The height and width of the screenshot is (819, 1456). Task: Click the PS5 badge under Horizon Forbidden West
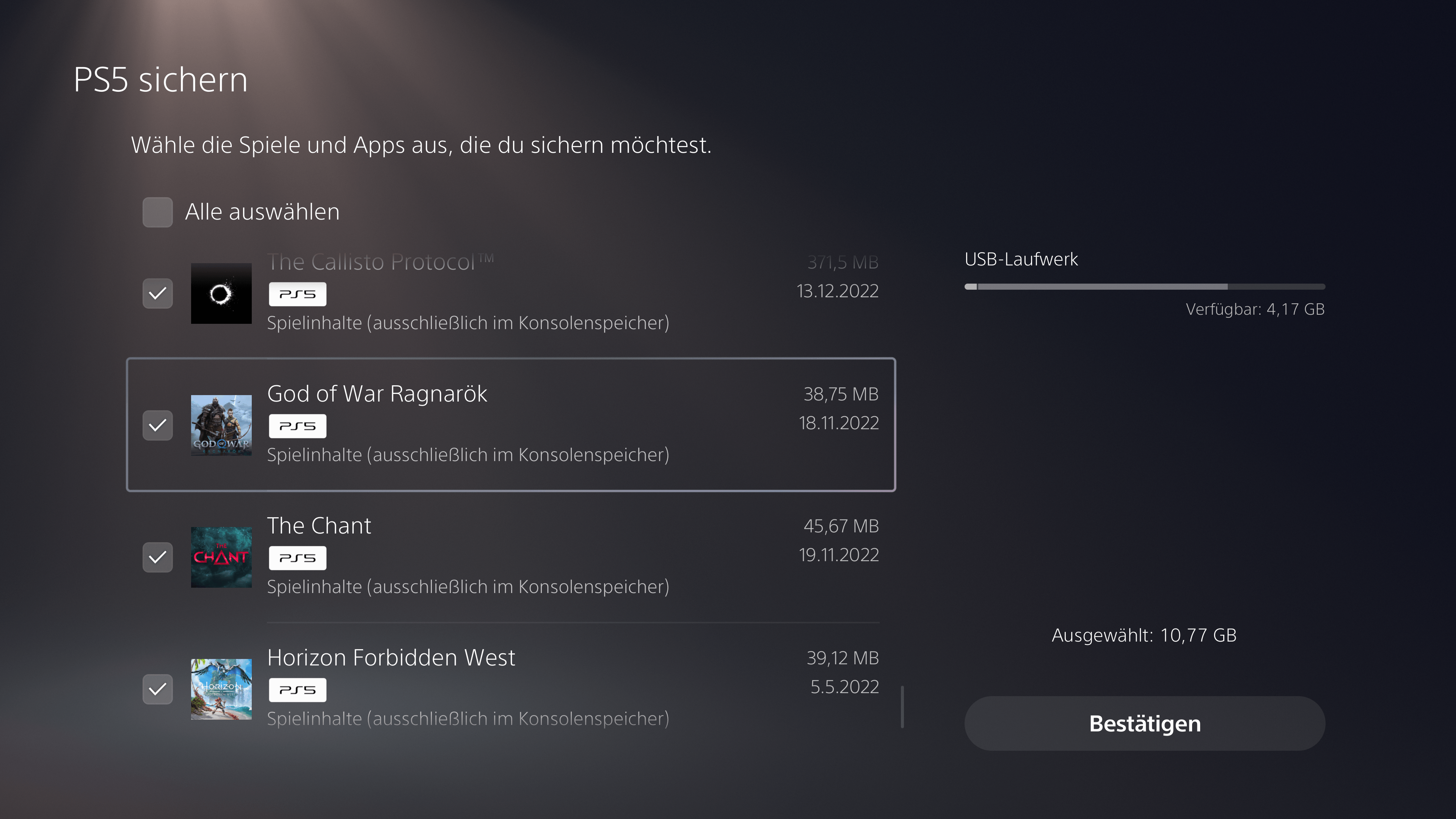pos(297,690)
